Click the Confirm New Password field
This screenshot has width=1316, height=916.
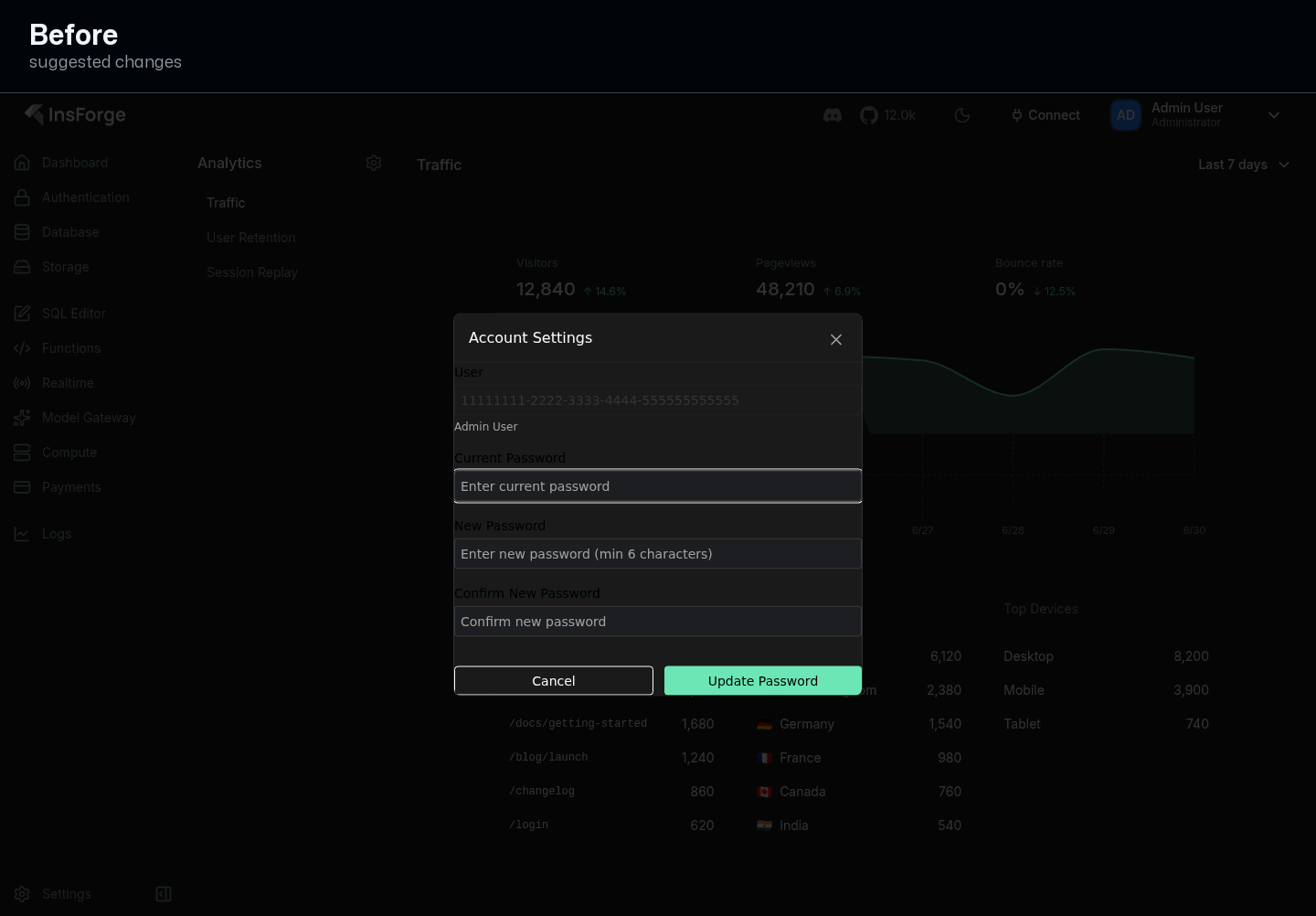pos(658,622)
